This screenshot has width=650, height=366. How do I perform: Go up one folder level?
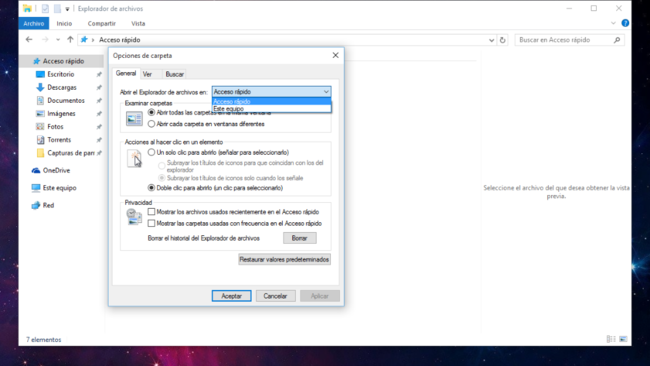tap(70, 40)
